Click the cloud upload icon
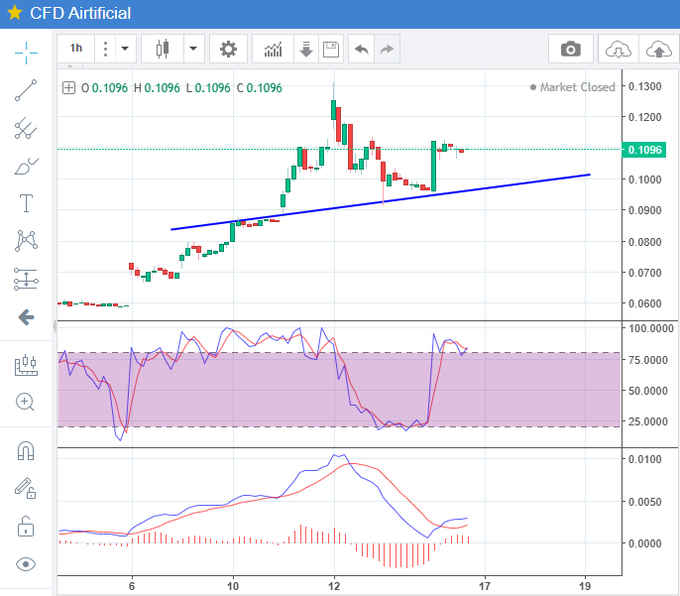 659,49
